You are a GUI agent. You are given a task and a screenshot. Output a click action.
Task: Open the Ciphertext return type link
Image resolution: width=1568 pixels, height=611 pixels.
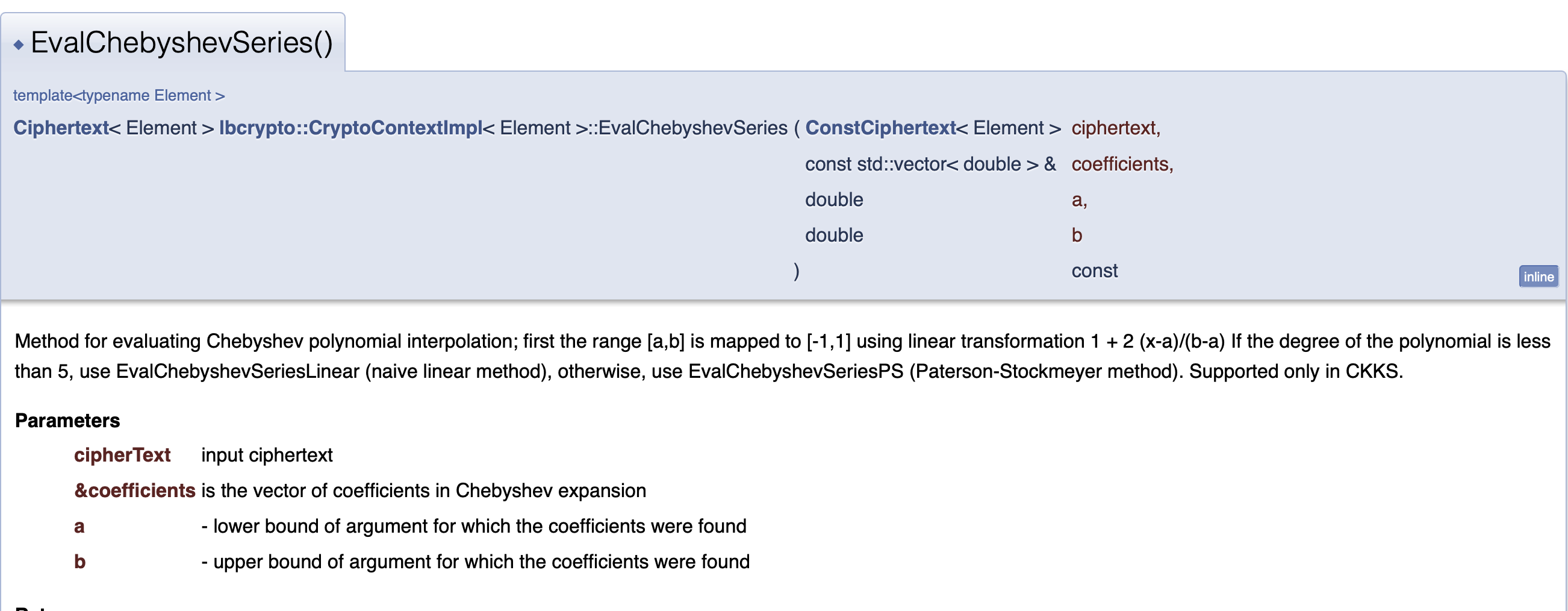(61, 128)
